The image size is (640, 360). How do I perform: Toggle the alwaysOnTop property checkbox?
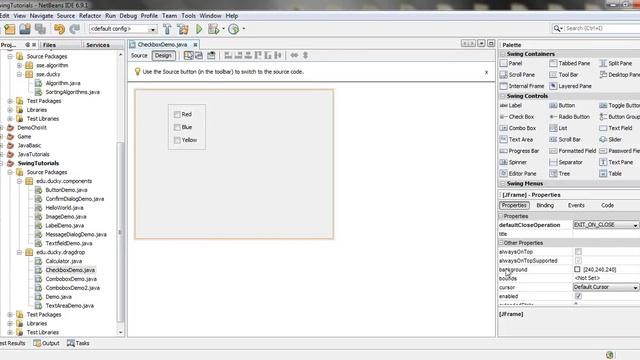click(578, 252)
